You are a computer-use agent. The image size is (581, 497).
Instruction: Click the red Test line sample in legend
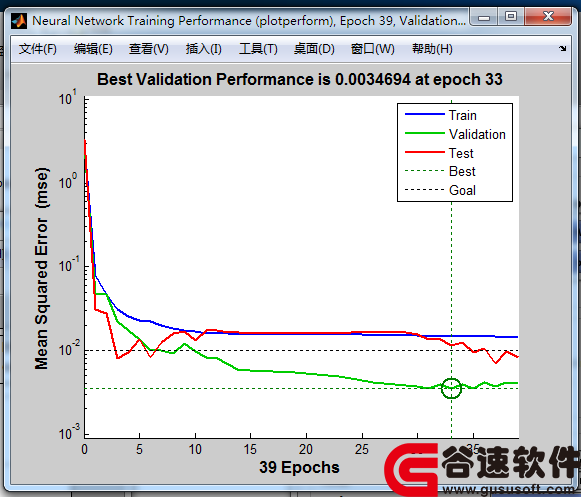[425, 152]
